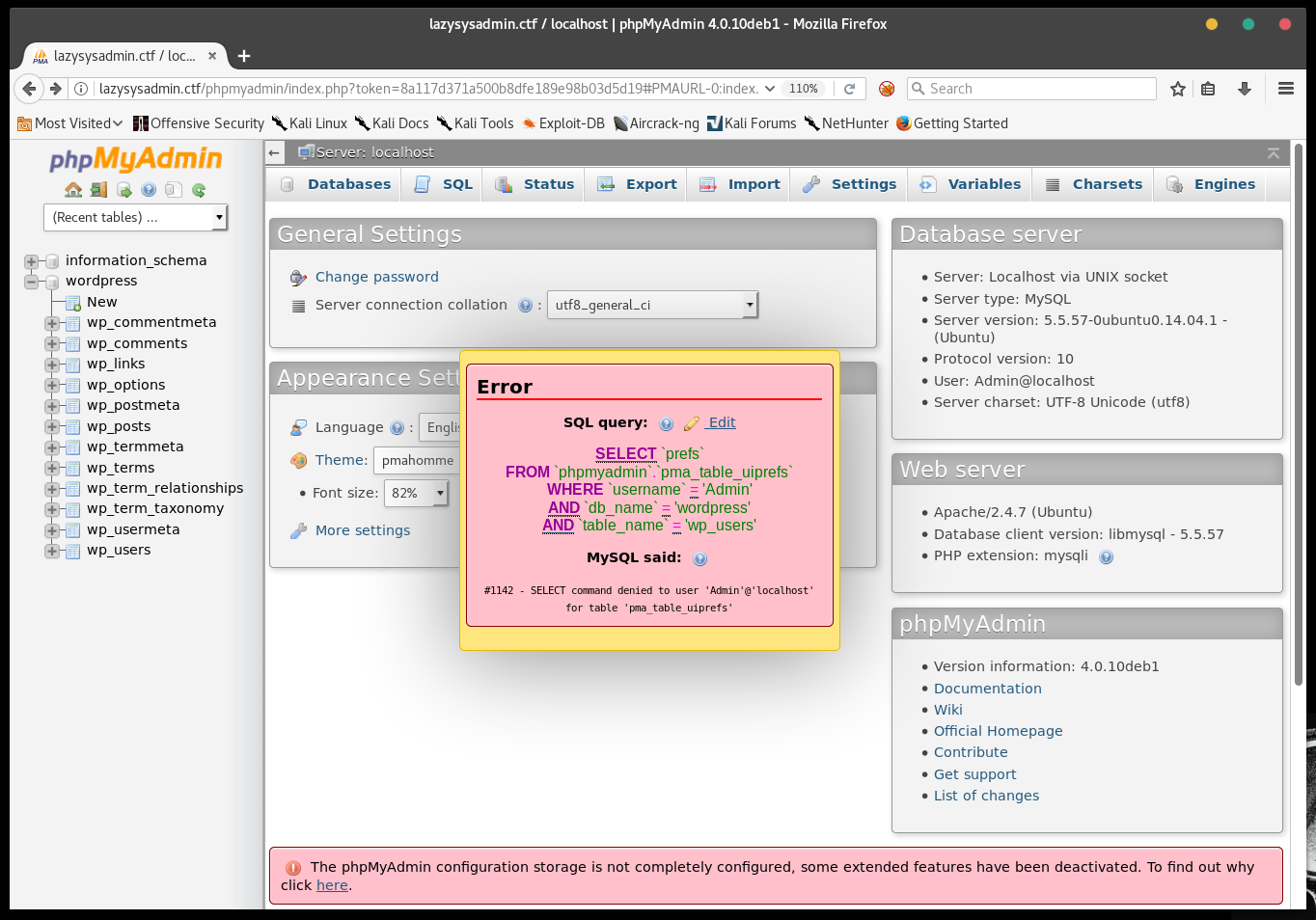Viewport: 1316px width, 920px height.
Task: Switch to the Export tab
Action: pos(637,184)
